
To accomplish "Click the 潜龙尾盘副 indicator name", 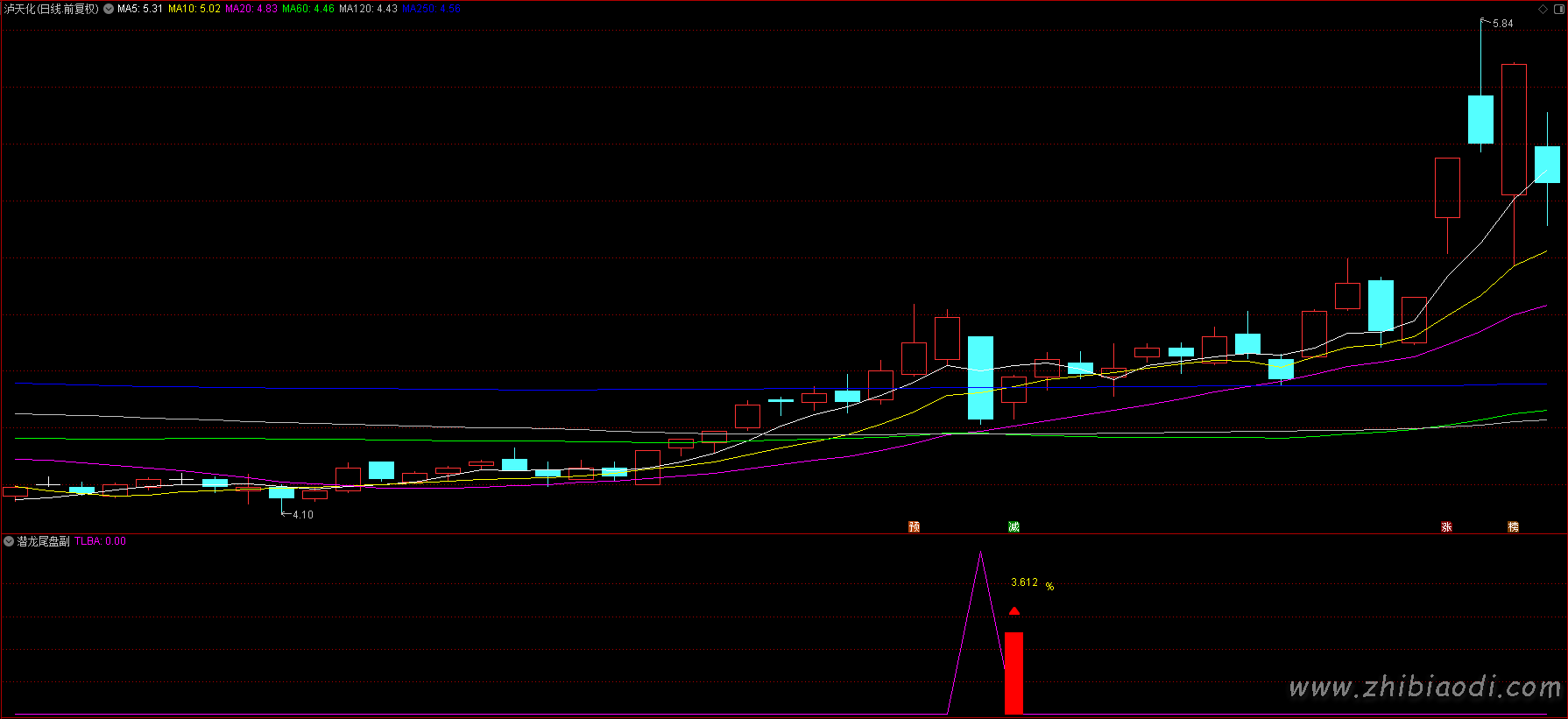I will [x=44, y=541].
